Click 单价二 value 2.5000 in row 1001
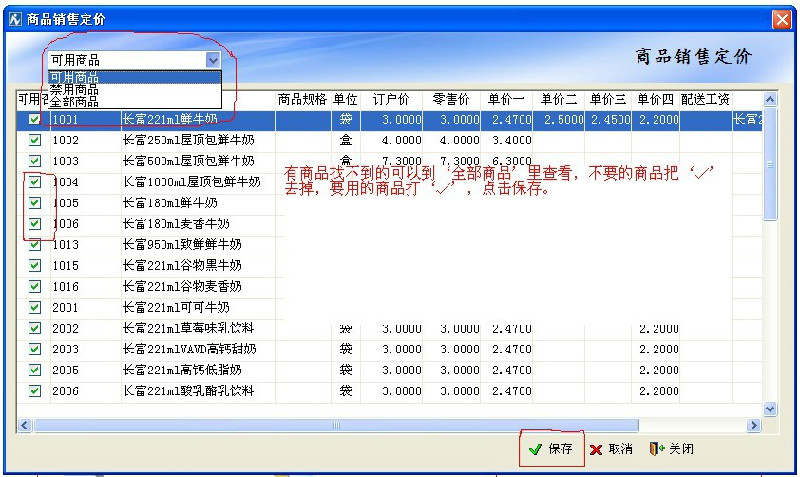 tap(563, 119)
